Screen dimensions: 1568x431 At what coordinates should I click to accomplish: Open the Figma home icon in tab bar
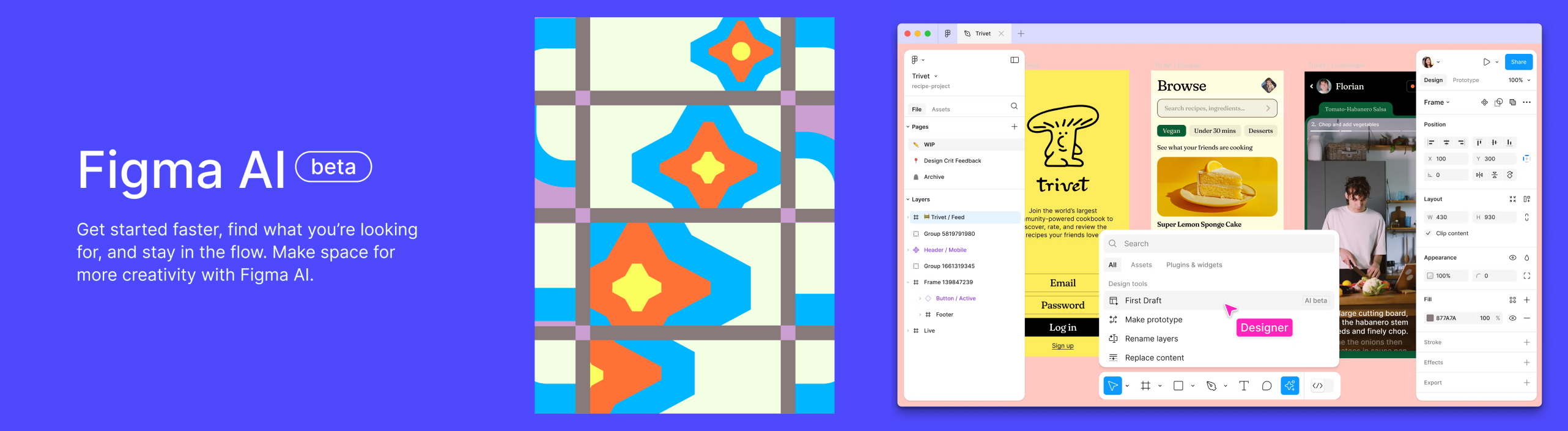pyautogui.click(x=947, y=34)
